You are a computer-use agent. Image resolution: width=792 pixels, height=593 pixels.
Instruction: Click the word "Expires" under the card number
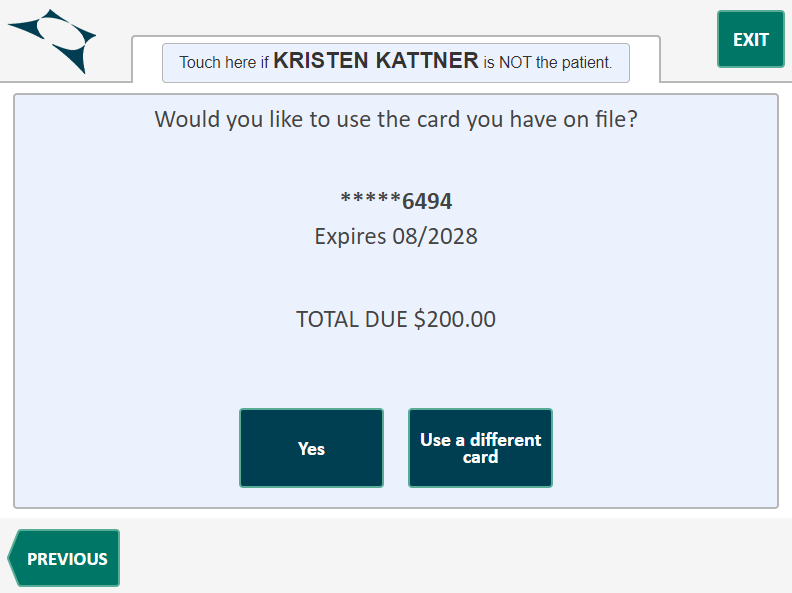point(350,237)
